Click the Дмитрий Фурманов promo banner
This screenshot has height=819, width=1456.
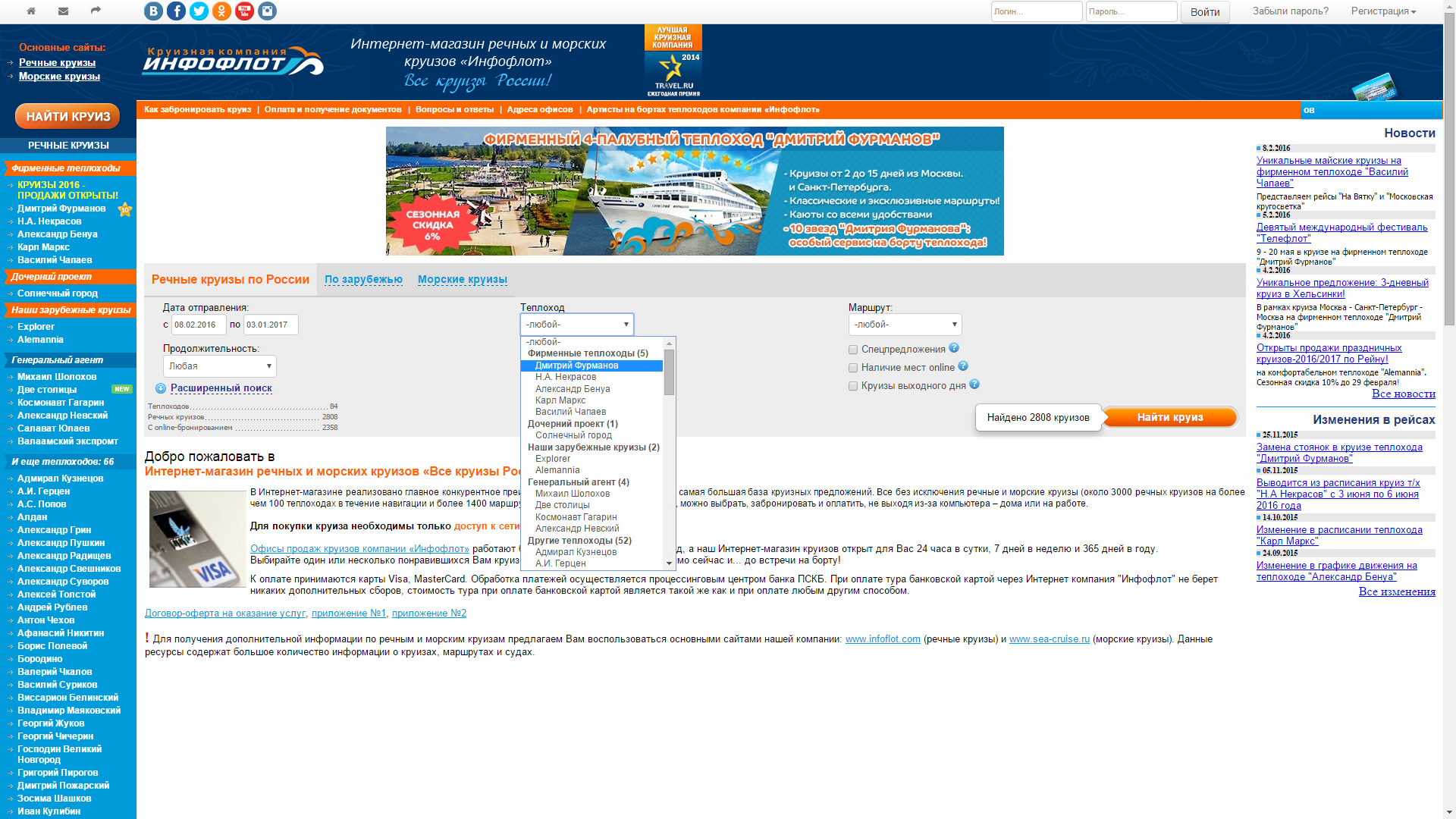click(x=695, y=191)
